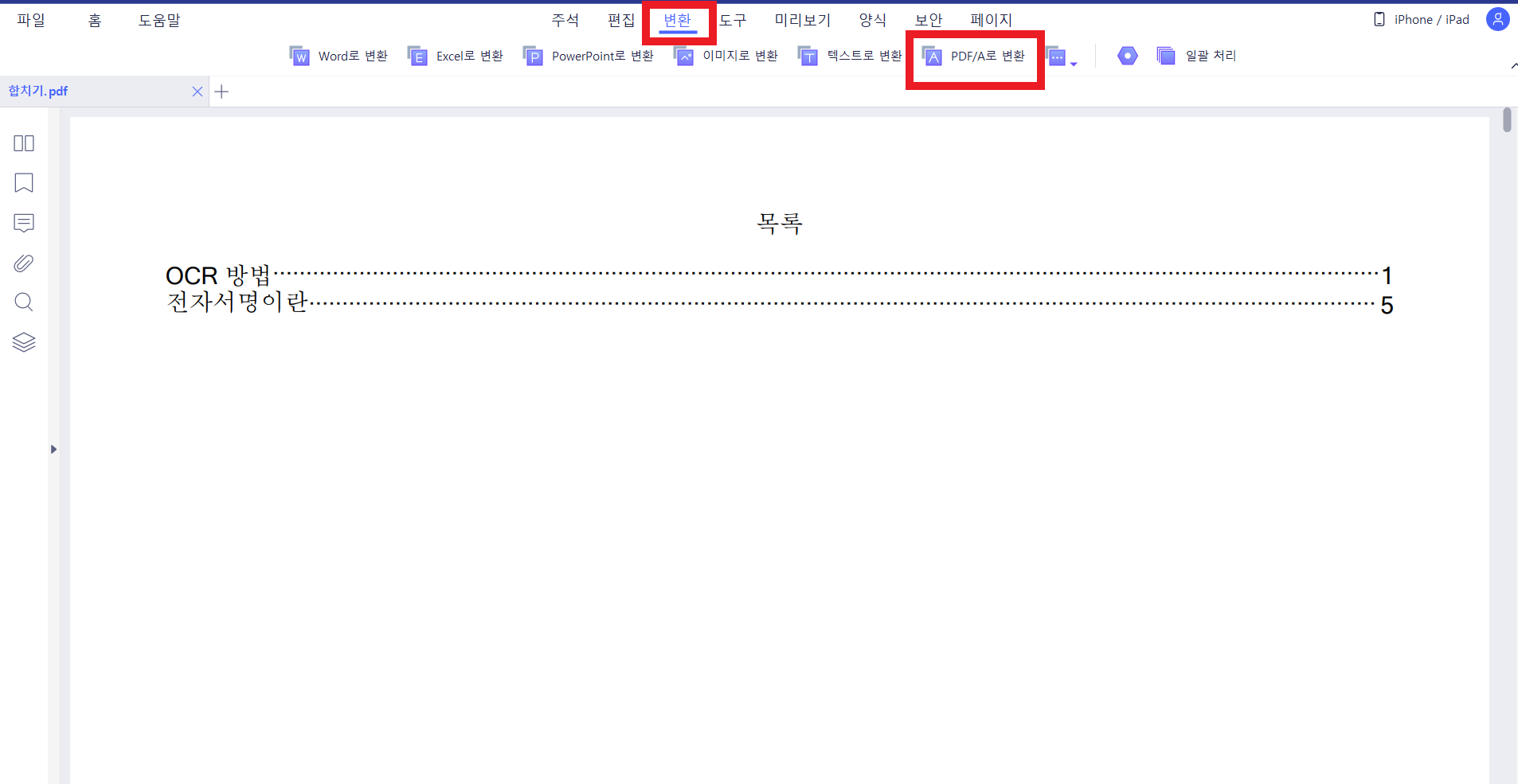The width and height of the screenshot is (1518, 784).
Task: Open the bookmarks panel
Action: tap(24, 183)
